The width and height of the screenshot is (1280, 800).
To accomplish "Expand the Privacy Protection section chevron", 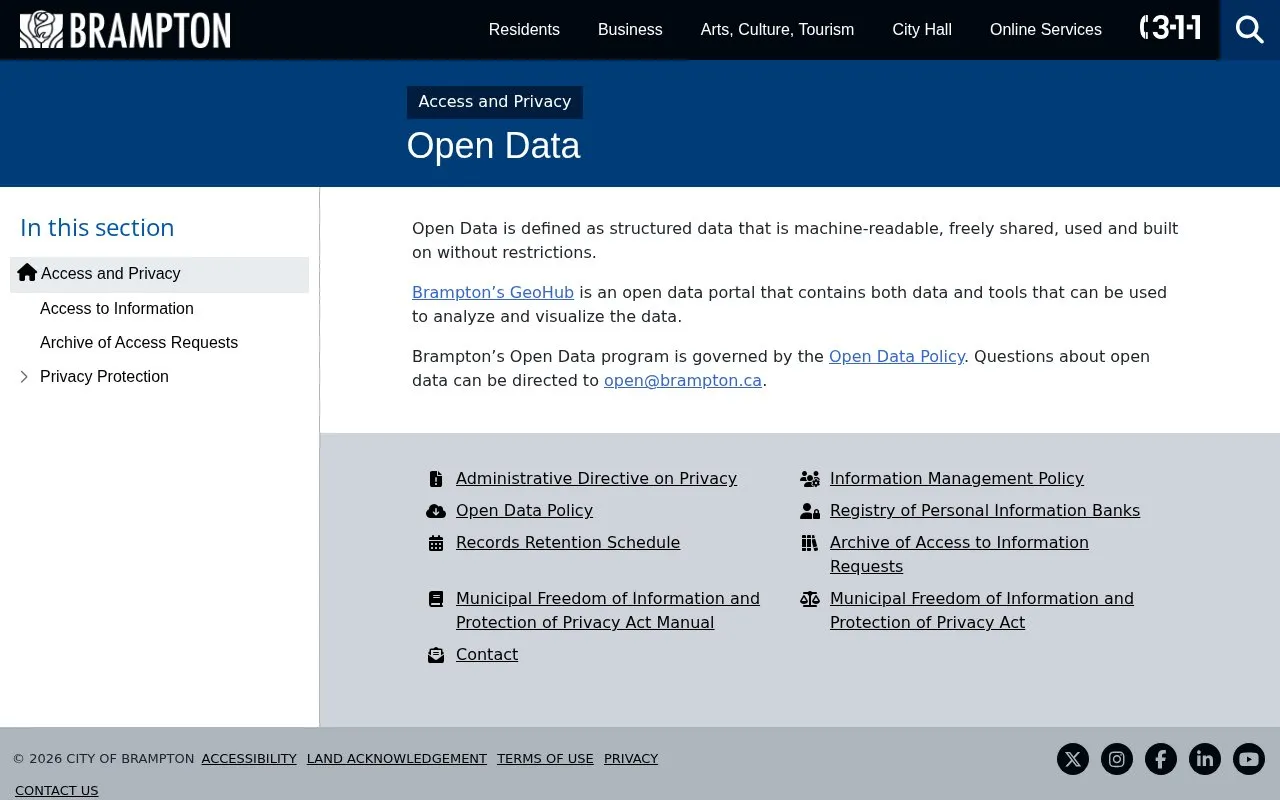I will [24, 377].
